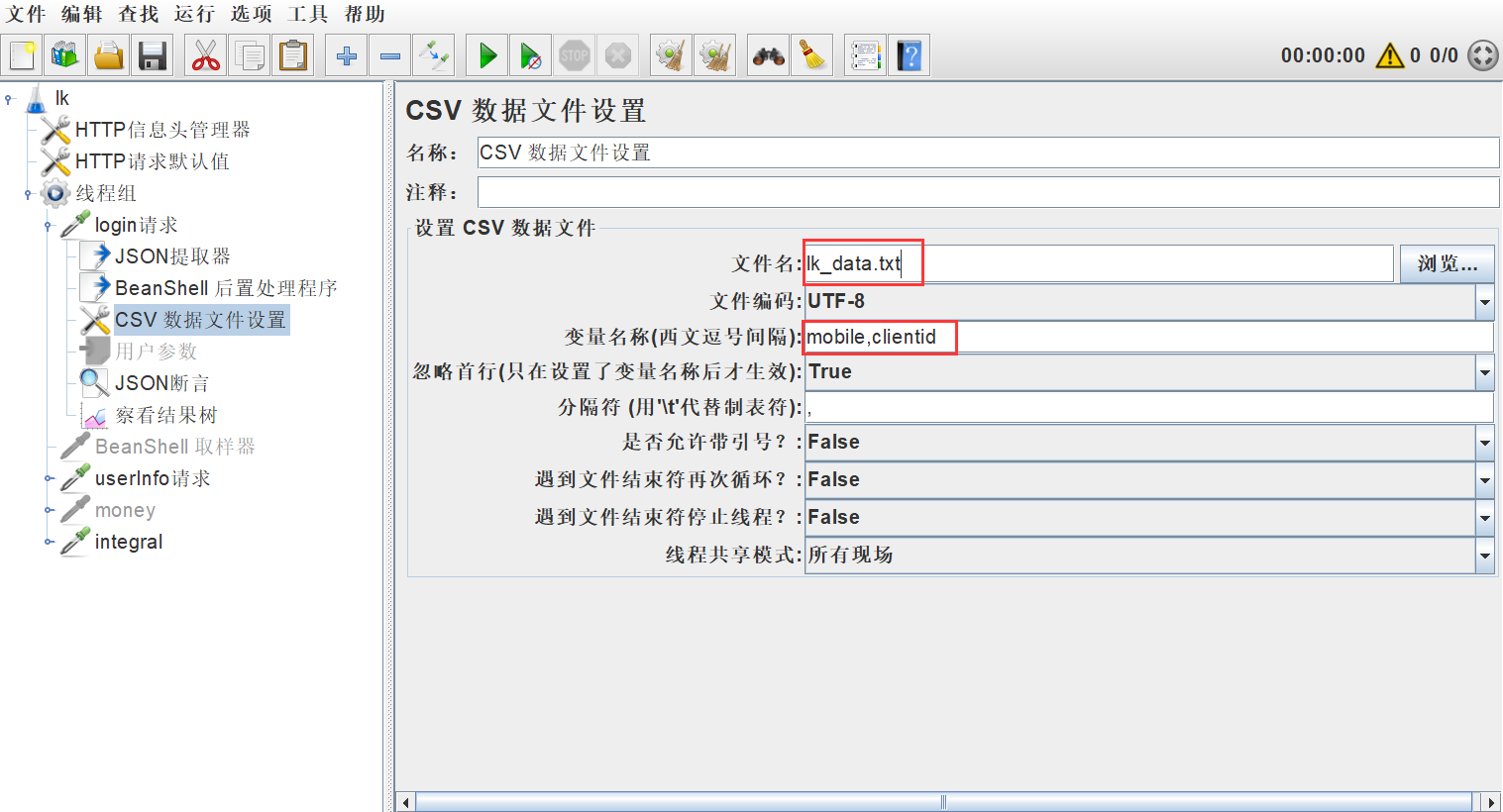Save the current test plan
This screenshot has width=1503, height=812.
coord(152,54)
